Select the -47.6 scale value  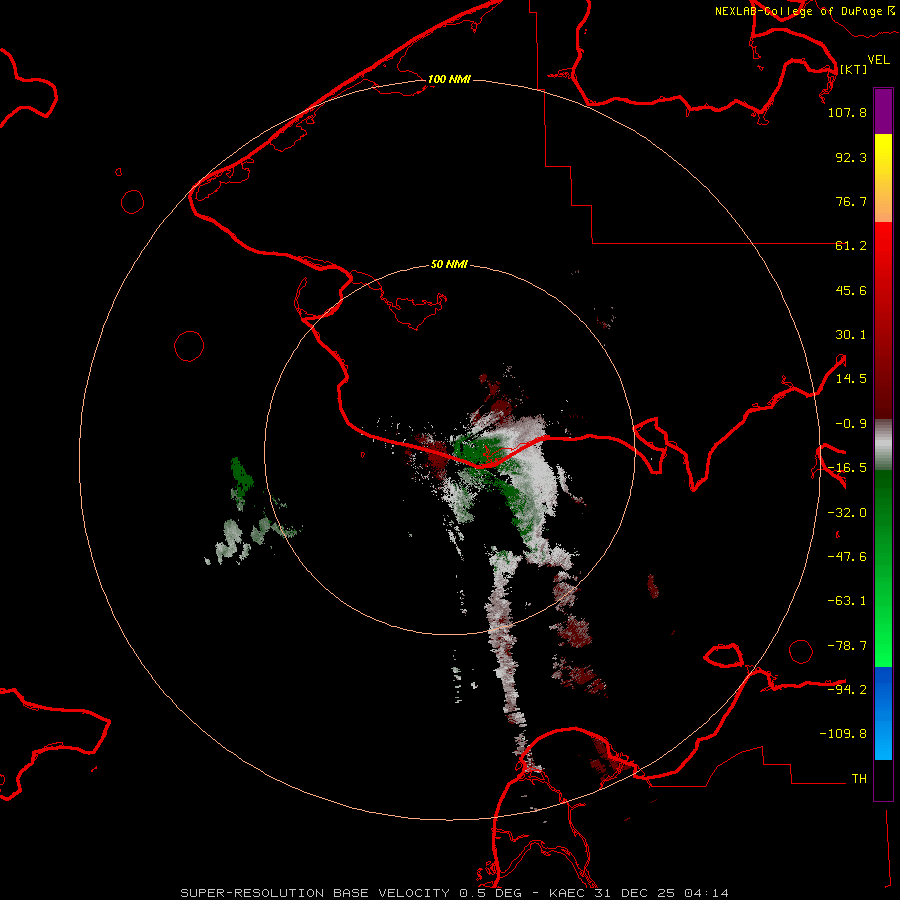pyautogui.click(x=847, y=557)
